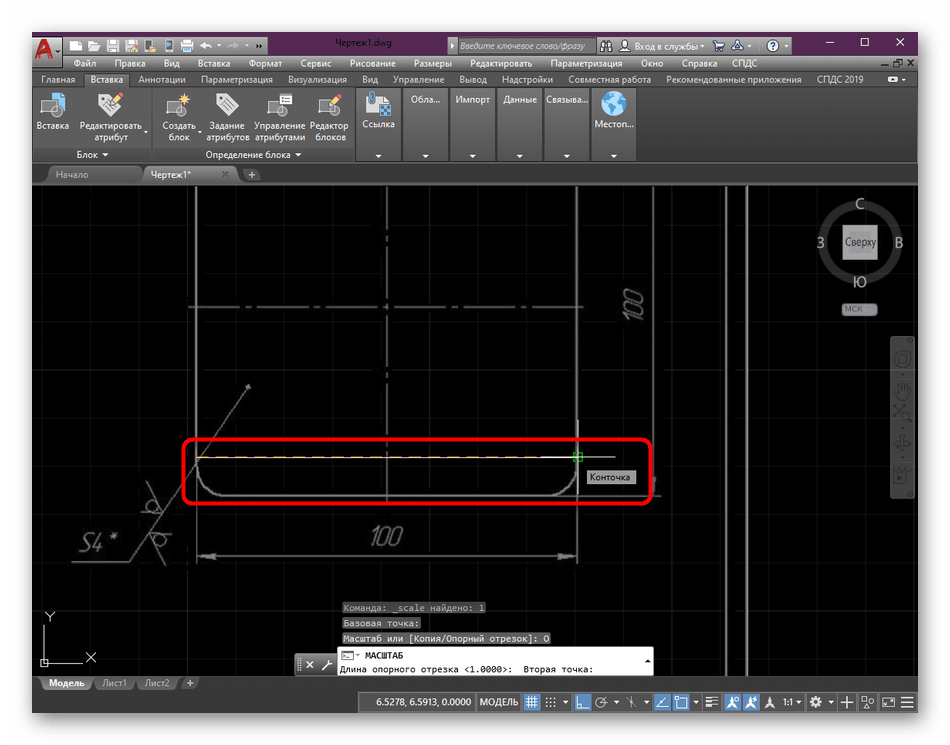Click the Задание атрибутов icon
Viewport: 950px width, 745px height.
tap(227, 105)
